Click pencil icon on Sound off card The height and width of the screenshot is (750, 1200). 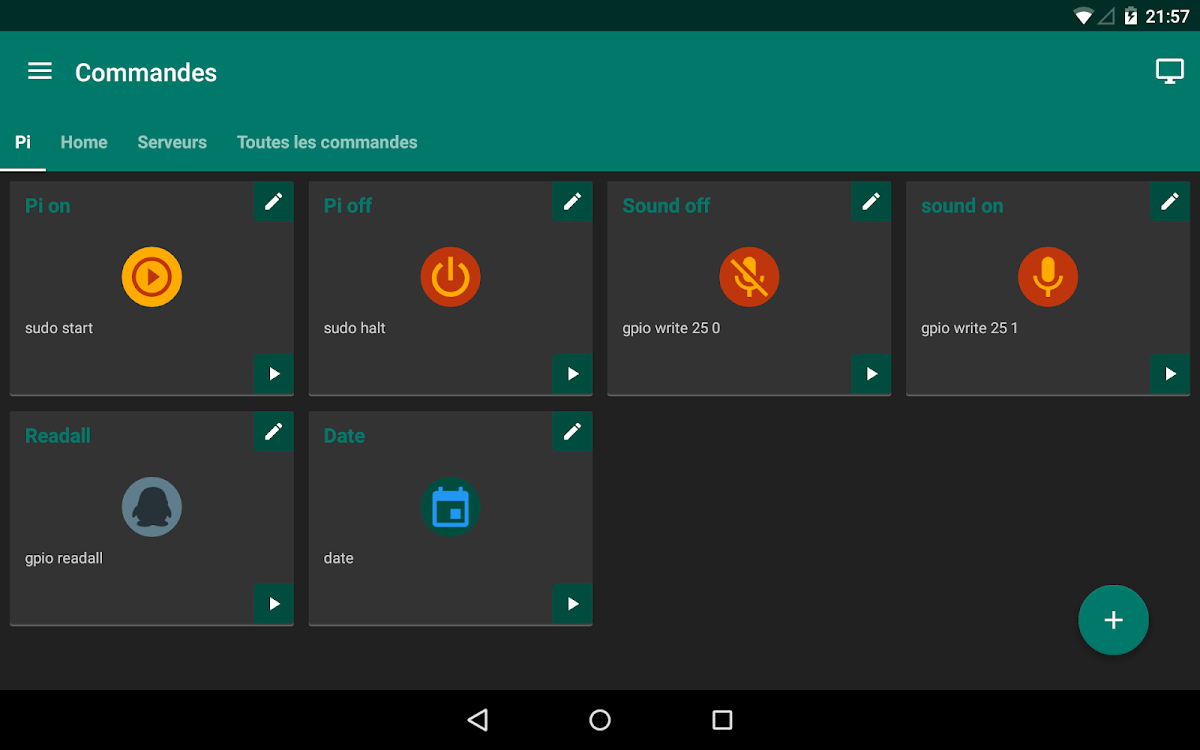pyautogui.click(x=871, y=202)
